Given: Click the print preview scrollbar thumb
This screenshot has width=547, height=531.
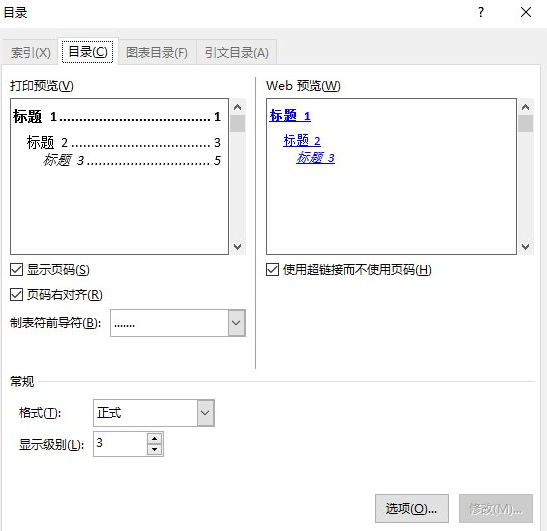Looking at the screenshot, I should coord(238,124).
